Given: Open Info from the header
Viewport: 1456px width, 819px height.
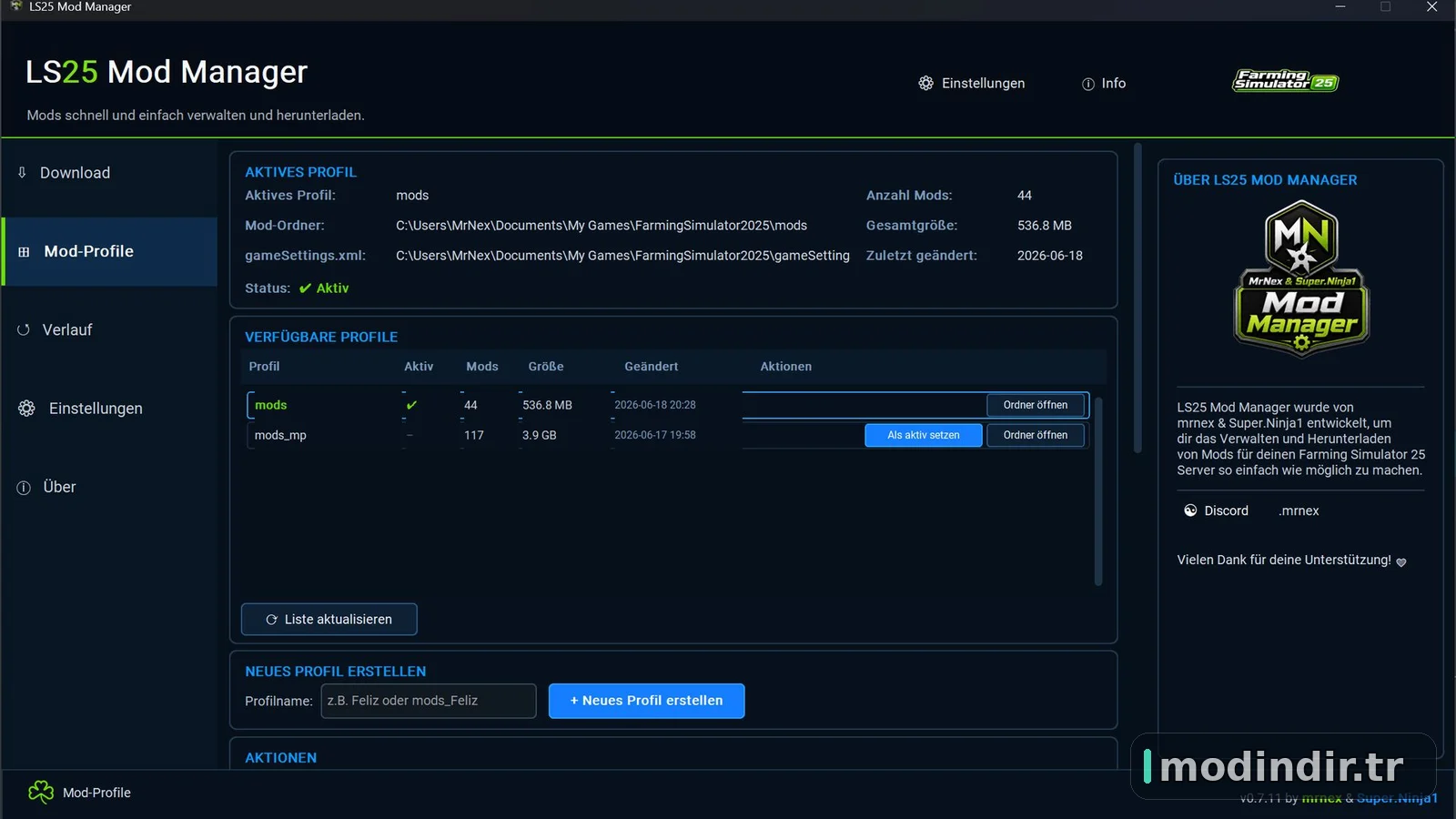Looking at the screenshot, I should pos(1104,84).
